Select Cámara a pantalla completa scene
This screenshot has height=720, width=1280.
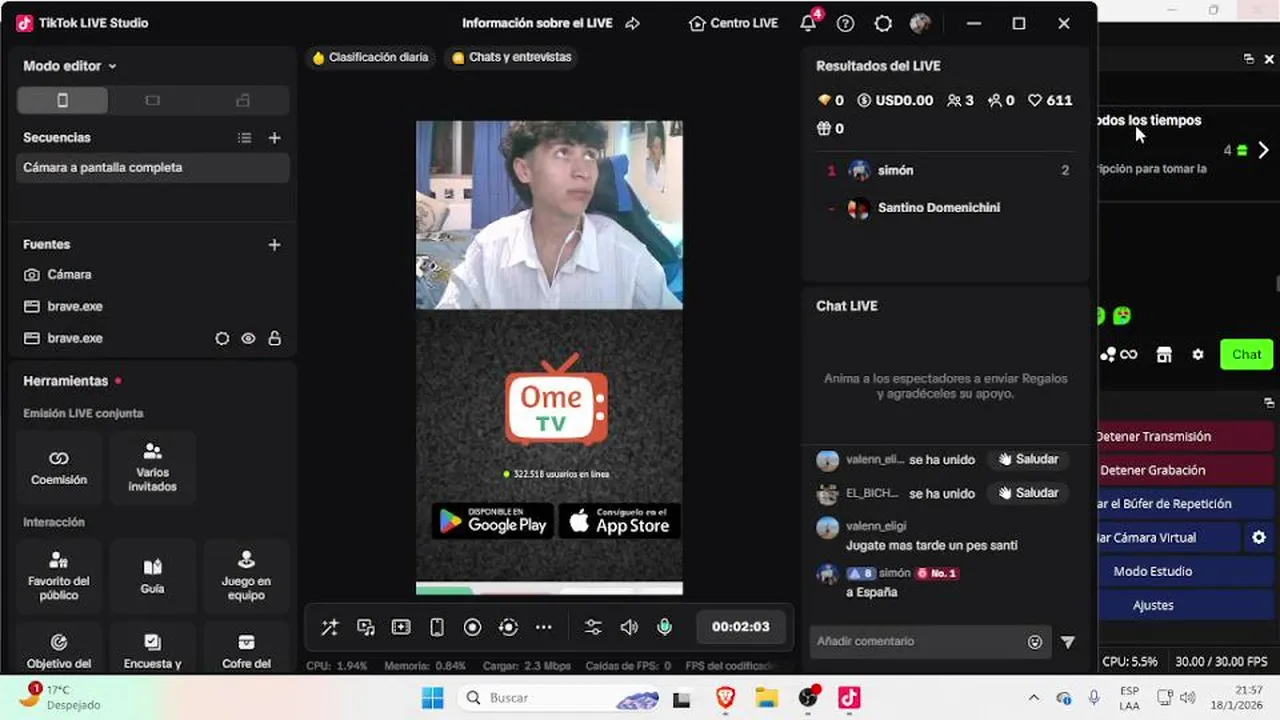tap(154, 168)
